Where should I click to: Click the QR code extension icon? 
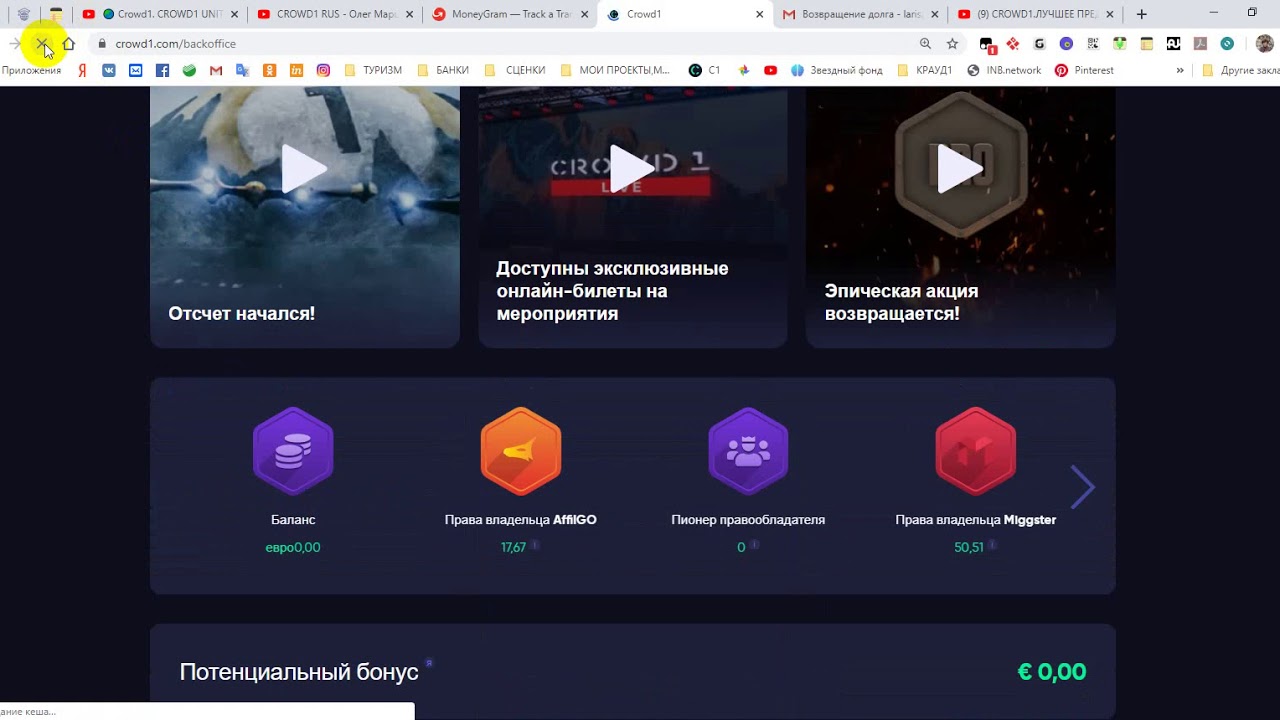[x=1093, y=44]
